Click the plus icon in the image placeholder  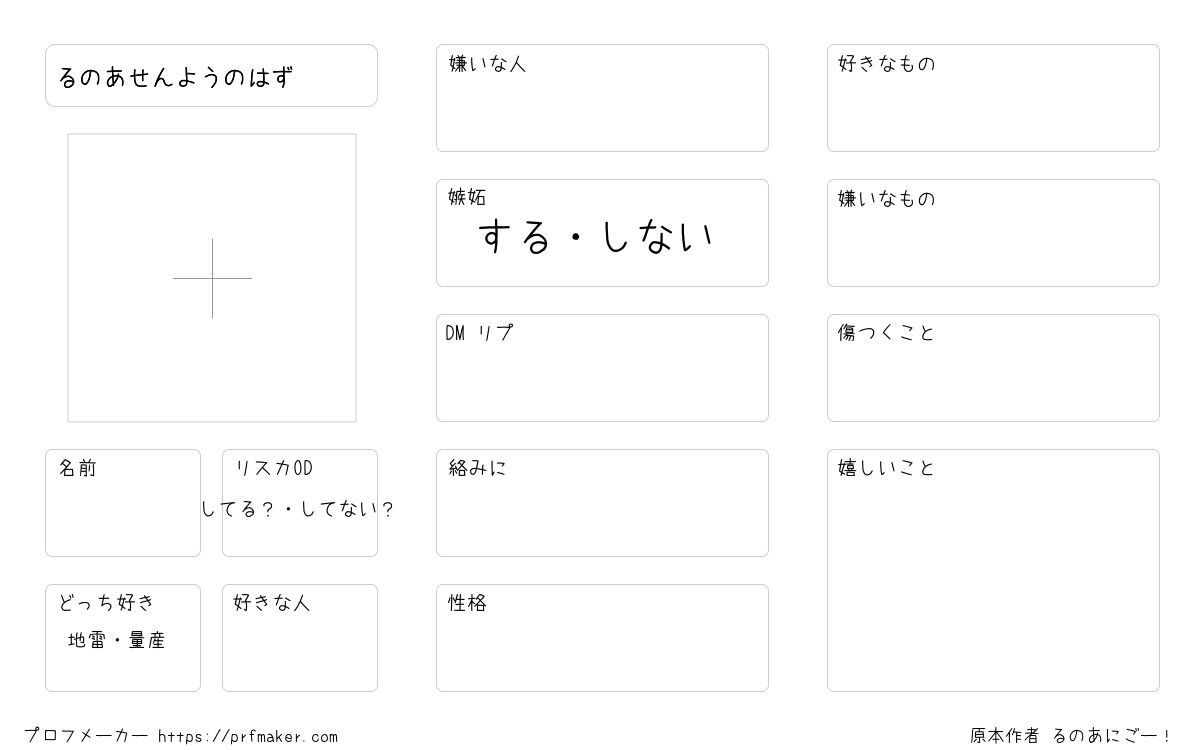(x=212, y=278)
